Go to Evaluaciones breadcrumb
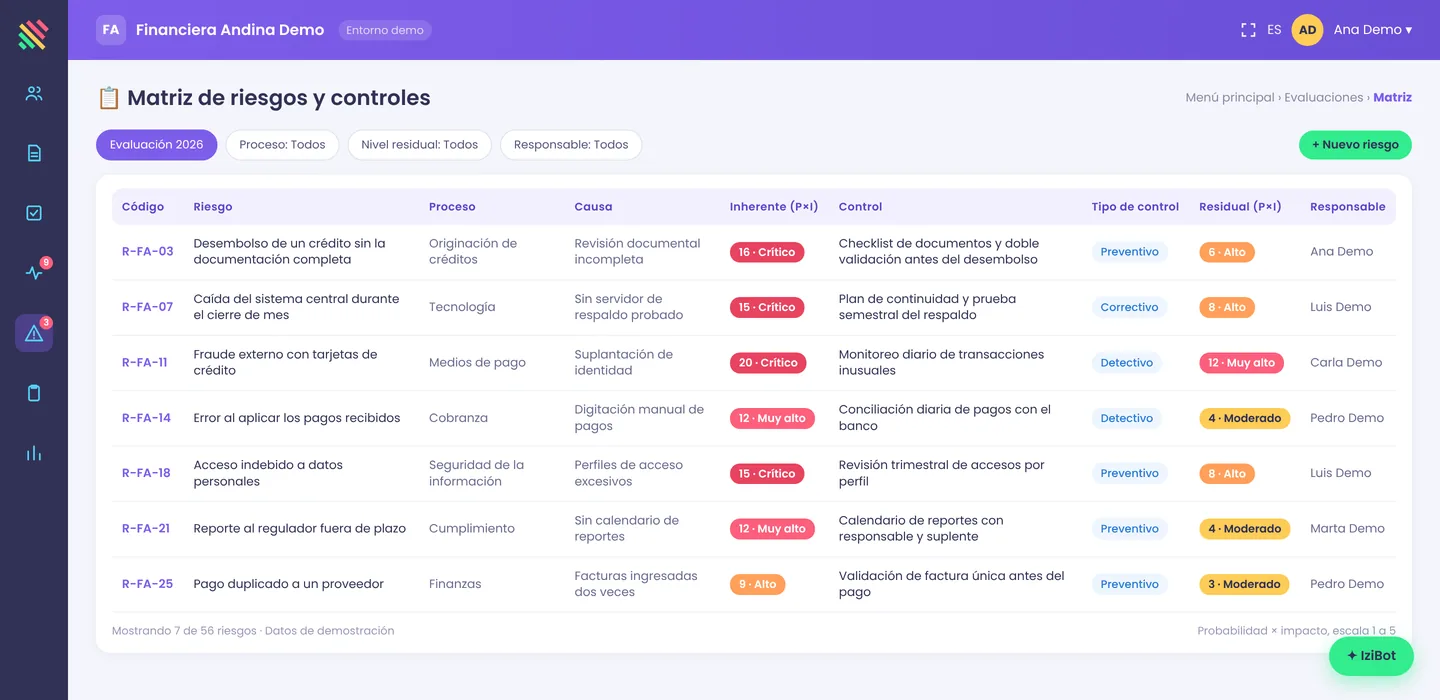The width and height of the screenshot is (1440, 700). point(1323,98)
